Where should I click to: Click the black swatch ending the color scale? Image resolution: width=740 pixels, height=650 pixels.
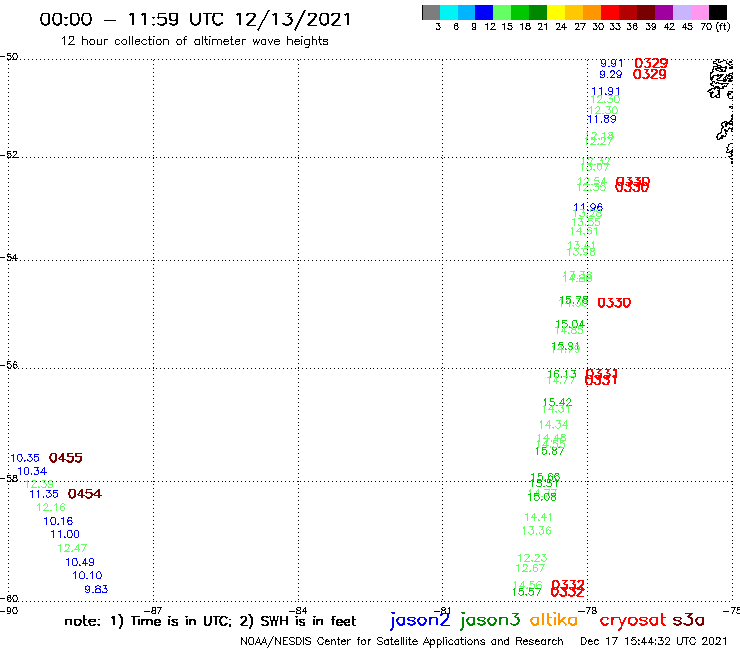[717, 12]
